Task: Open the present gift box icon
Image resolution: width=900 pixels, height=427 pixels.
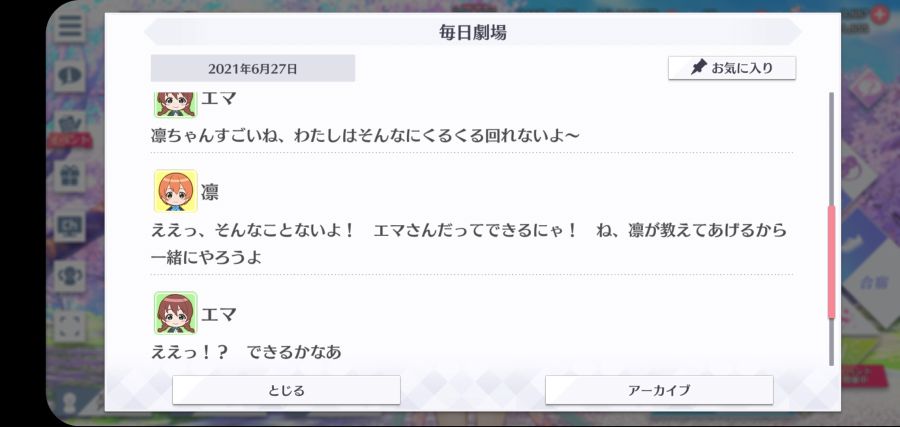Action: coord(70,177)
